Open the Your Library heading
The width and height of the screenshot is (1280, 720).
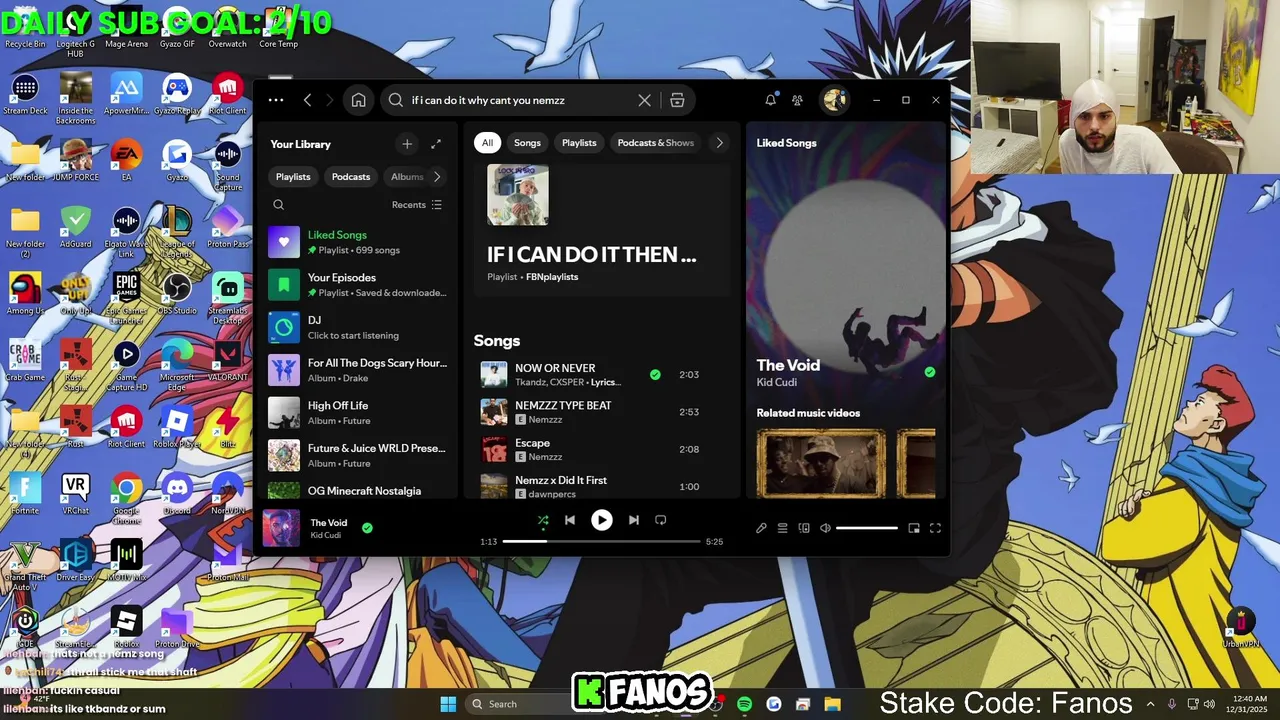pos(300,144)
